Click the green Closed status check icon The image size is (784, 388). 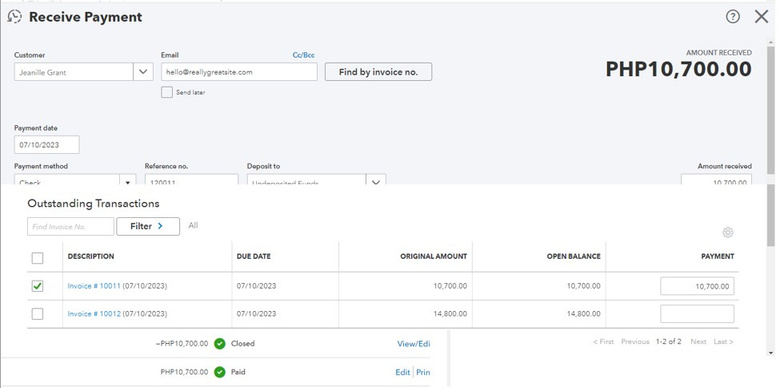tap(220, 344)
